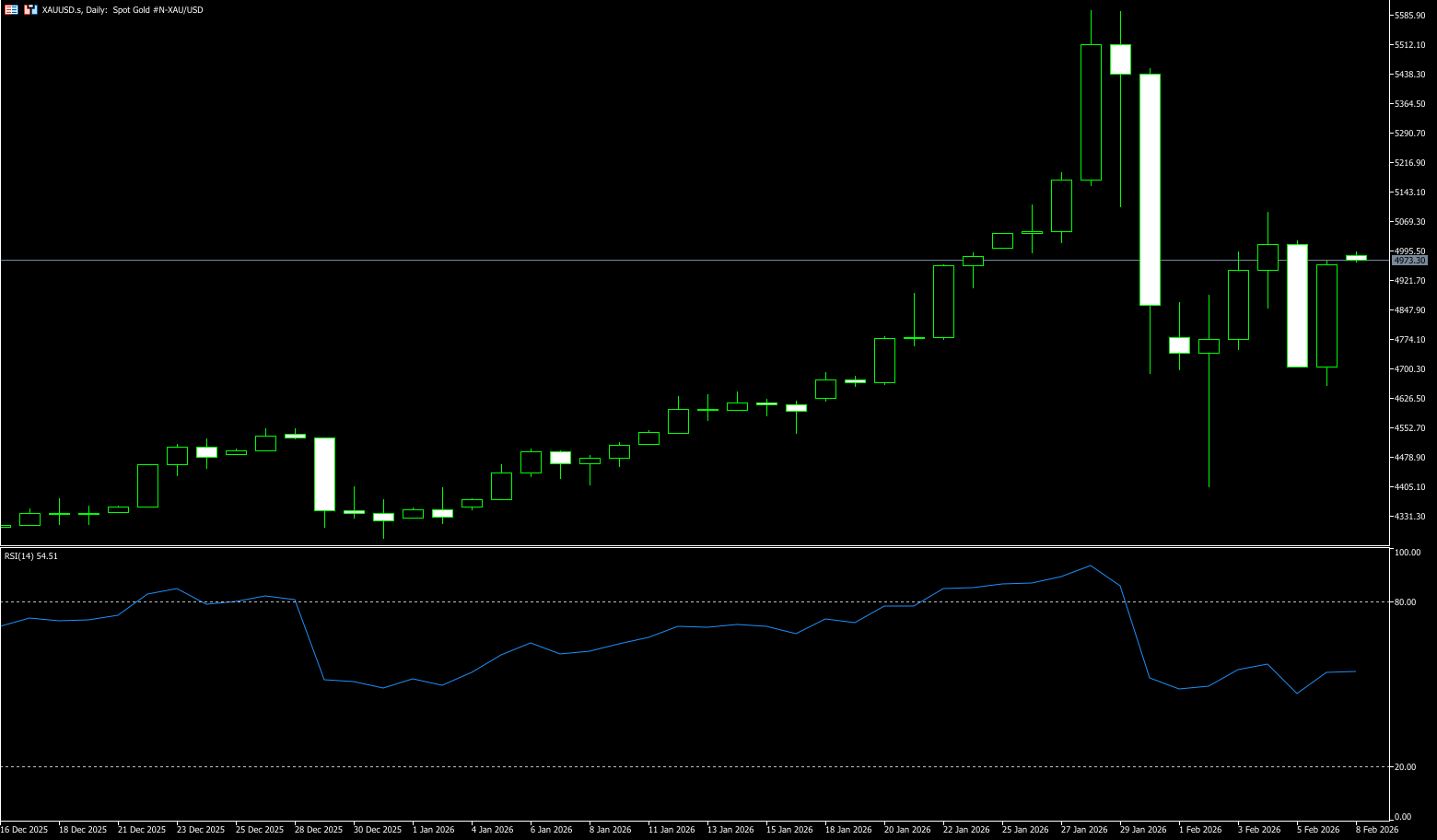This screenshot has width=1437, height=840.
Task: Select the 80.00 RSI level label
Action: pyautogui.click(x=1406, y=602)
